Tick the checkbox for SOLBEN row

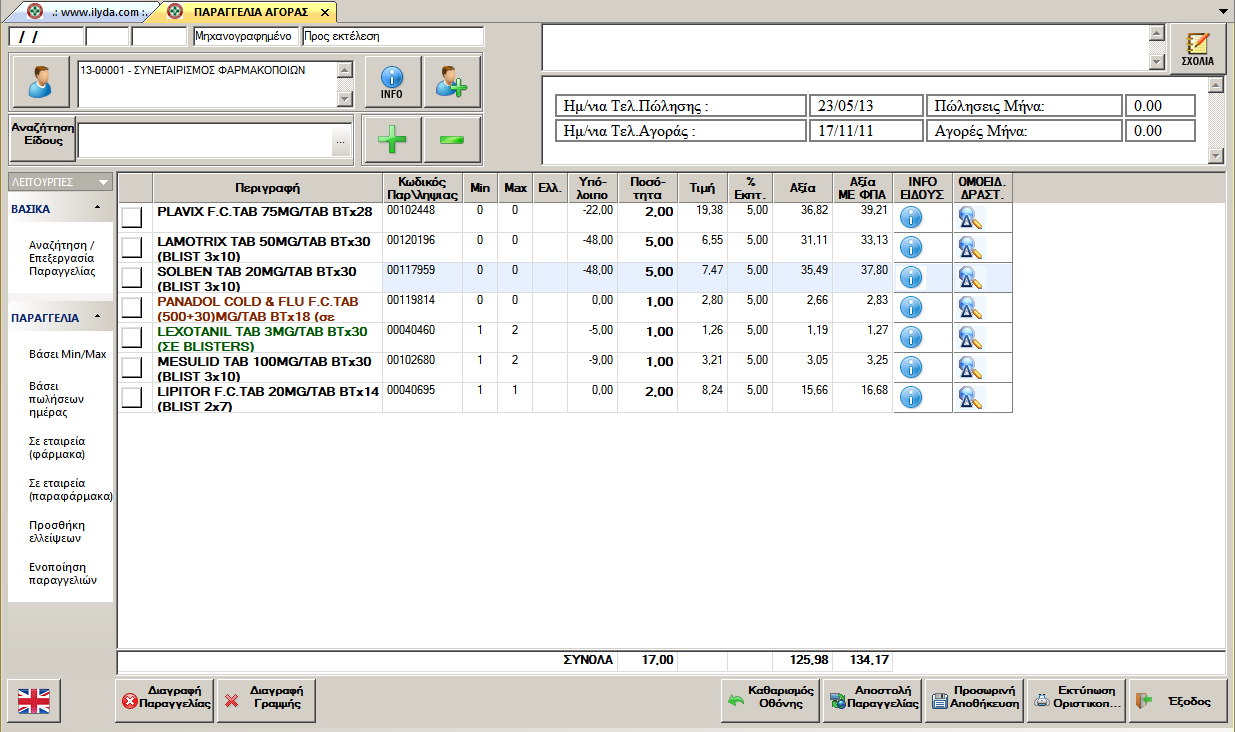tap(132, 278)
